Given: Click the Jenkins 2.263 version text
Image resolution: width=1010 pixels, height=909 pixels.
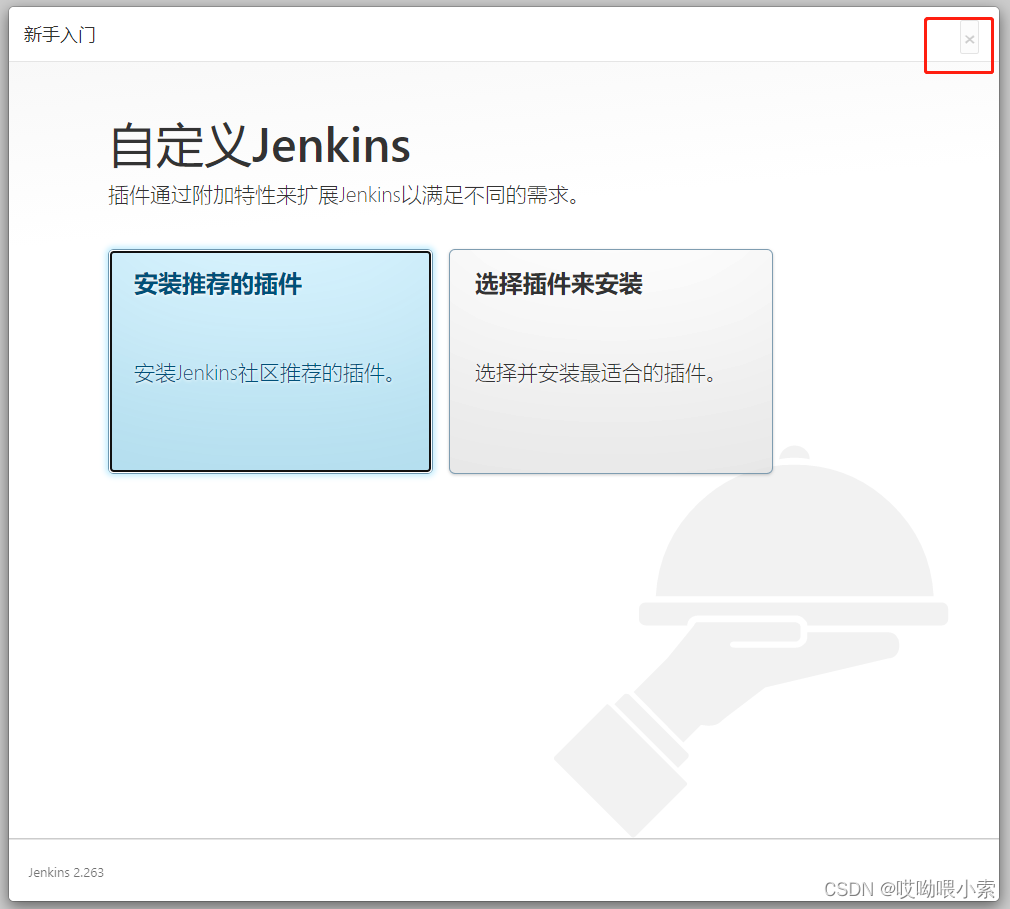Looking at the screenshot, I should point(66,872).
